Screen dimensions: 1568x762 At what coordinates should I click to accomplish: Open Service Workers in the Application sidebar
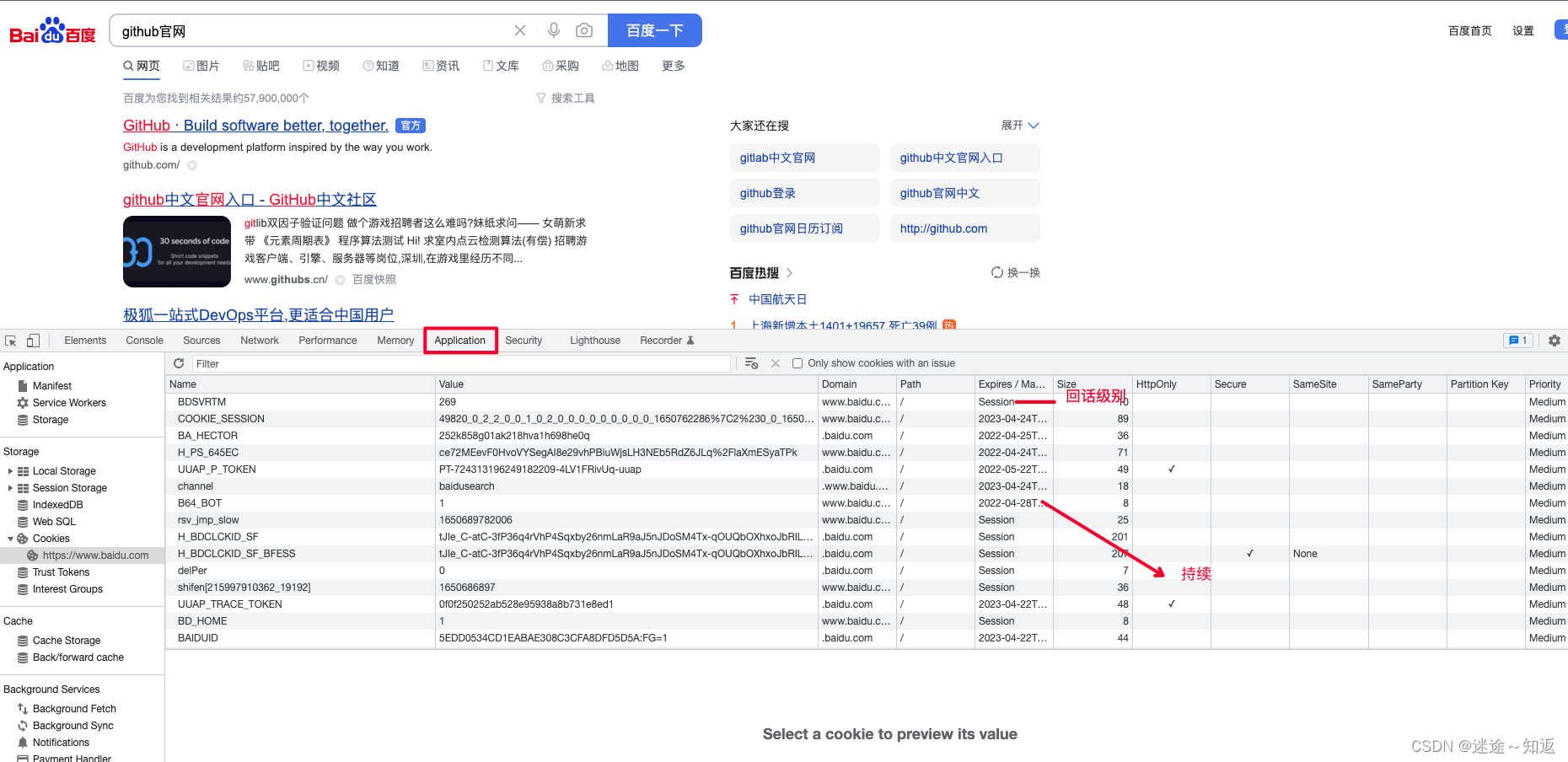68,402
